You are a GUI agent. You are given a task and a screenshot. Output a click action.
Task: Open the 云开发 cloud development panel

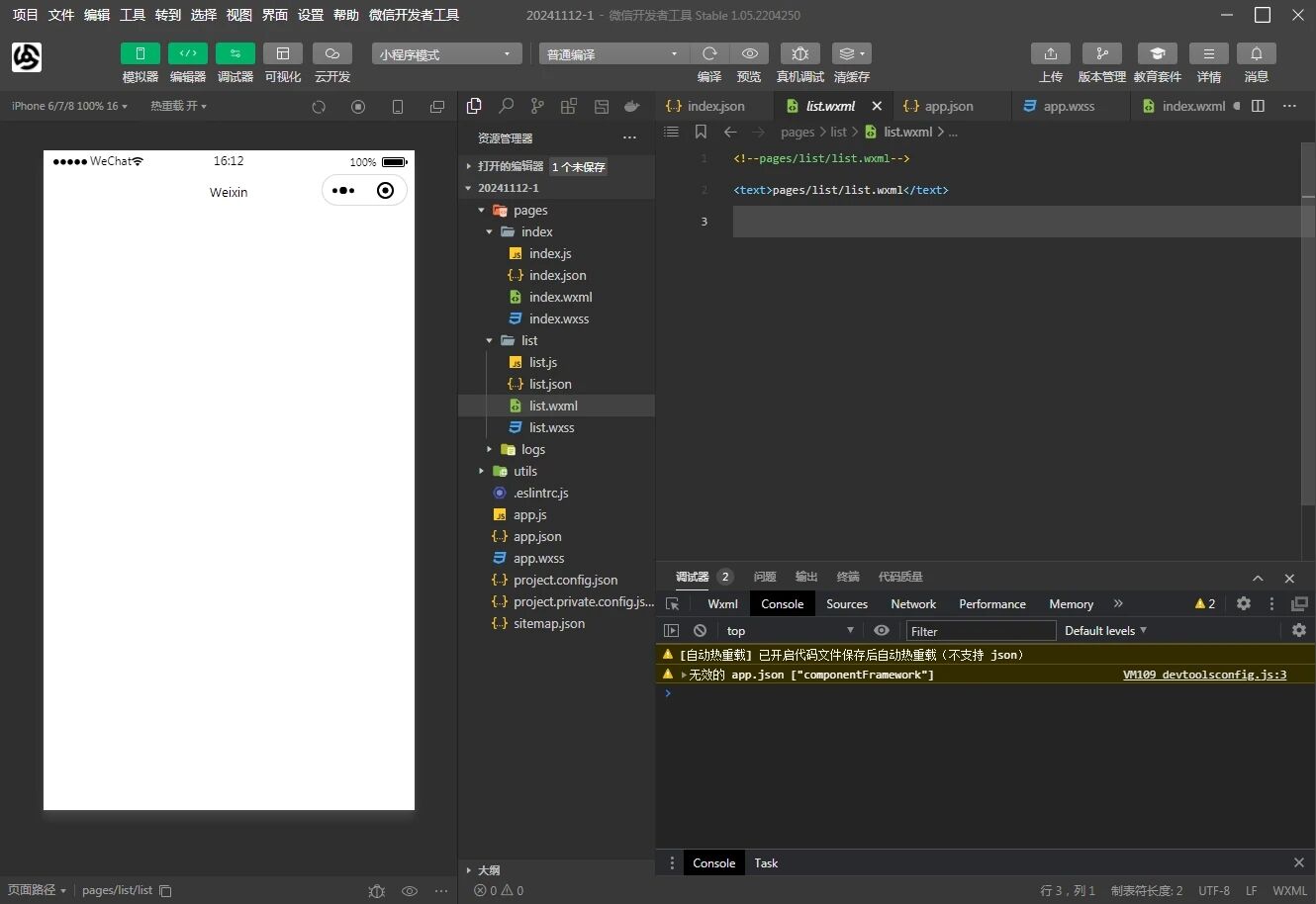point(332,53)
